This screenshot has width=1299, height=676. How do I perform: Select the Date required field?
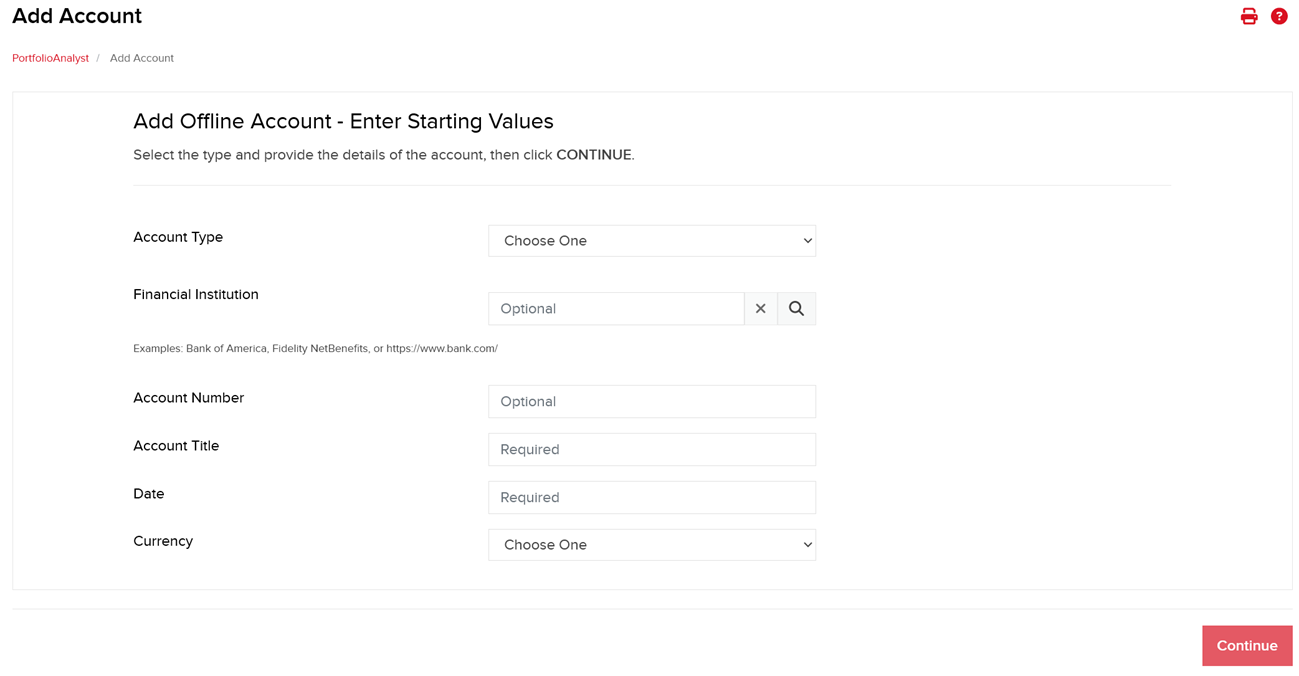(x=651, y=497)
